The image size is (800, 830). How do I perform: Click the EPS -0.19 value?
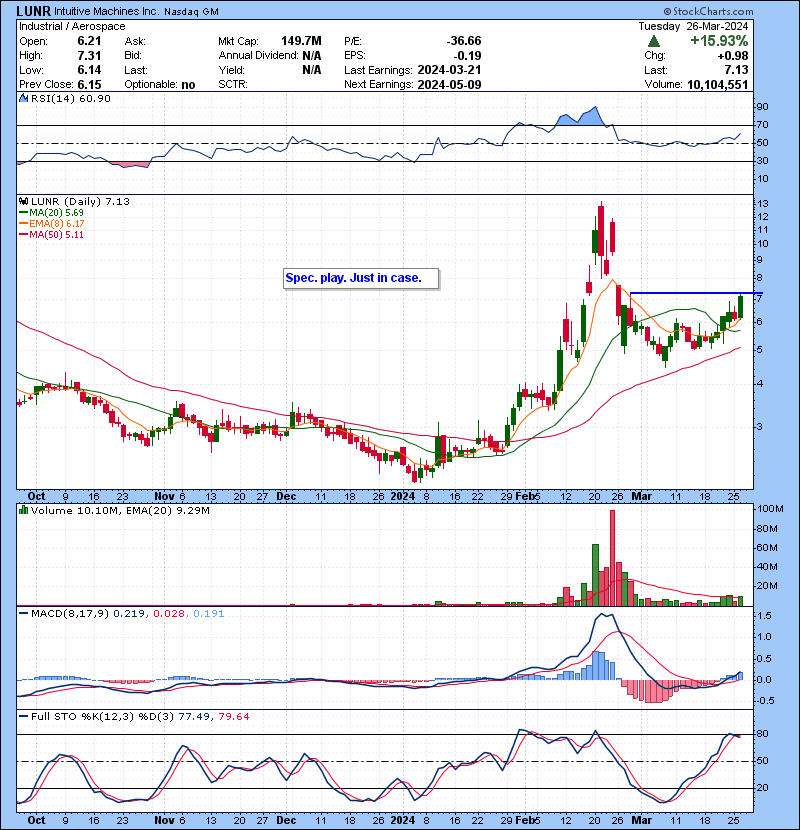pyautogui.click(x=468, y=55)
